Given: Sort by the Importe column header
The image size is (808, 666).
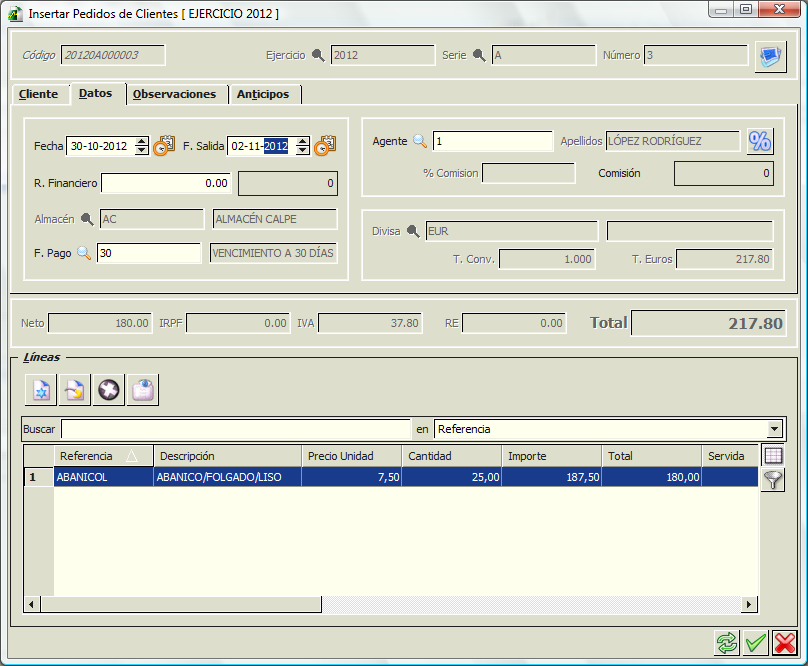Looking at the screenshot, I should (x=551, y=456).
